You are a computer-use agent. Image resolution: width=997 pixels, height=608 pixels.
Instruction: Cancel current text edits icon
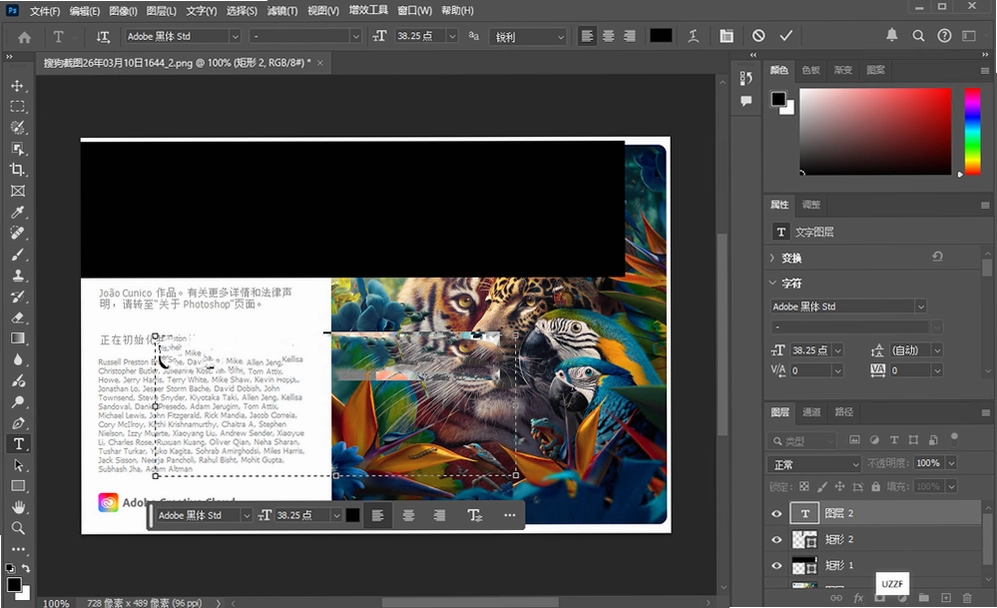(758, 36)
